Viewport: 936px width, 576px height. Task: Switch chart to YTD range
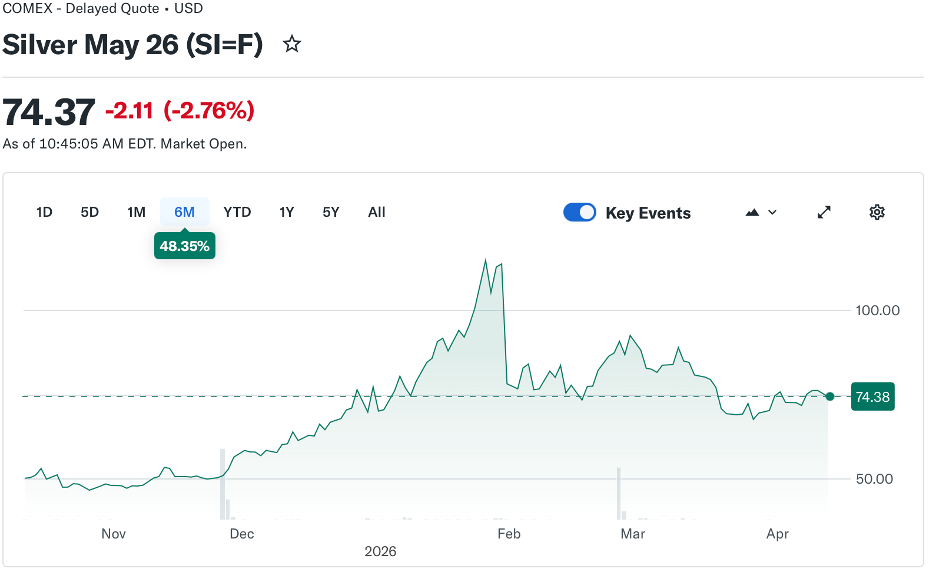[237, 212]
